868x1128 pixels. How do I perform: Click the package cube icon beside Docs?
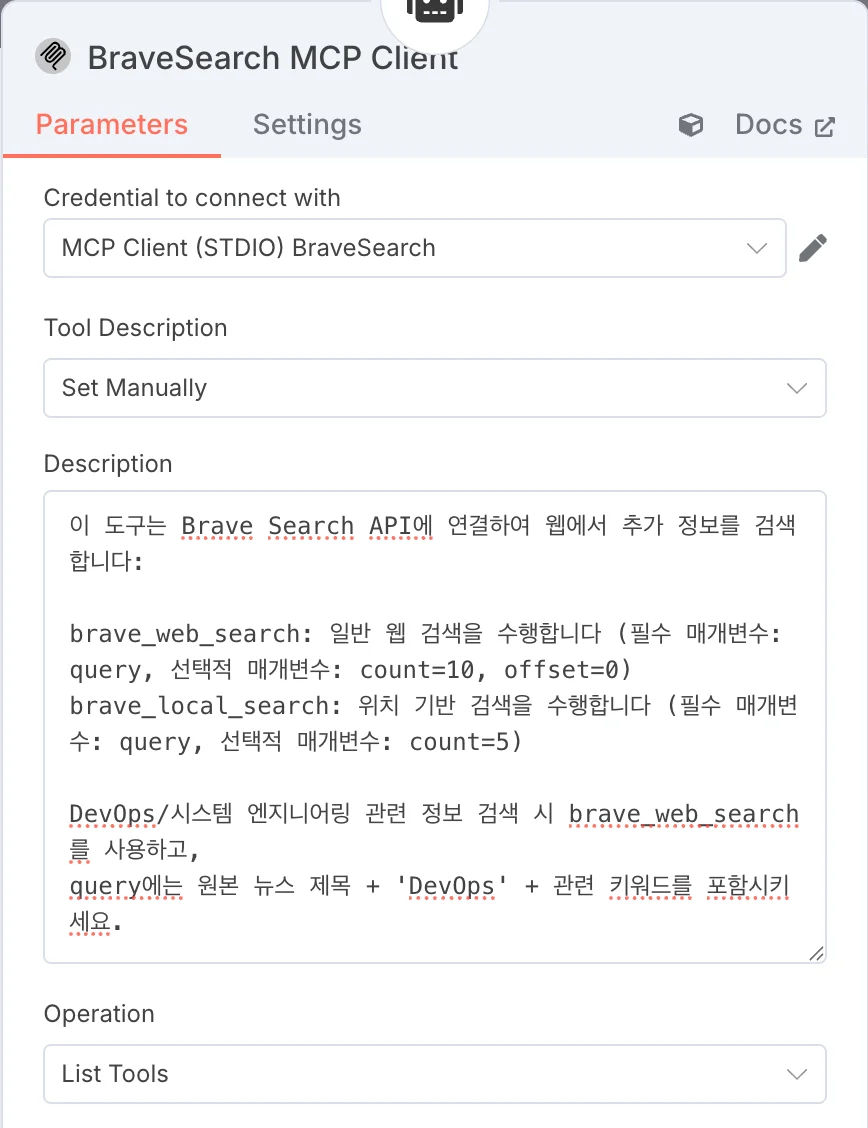pyautogui.click(x=690, y=124)
